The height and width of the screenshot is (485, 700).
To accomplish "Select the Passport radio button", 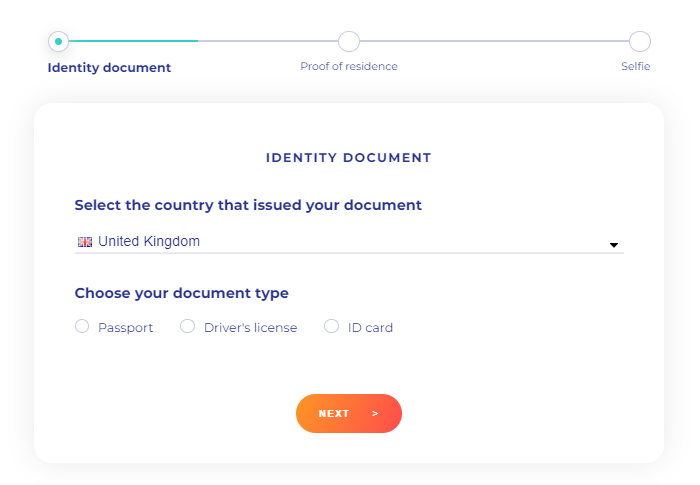I will coord(82,326).
